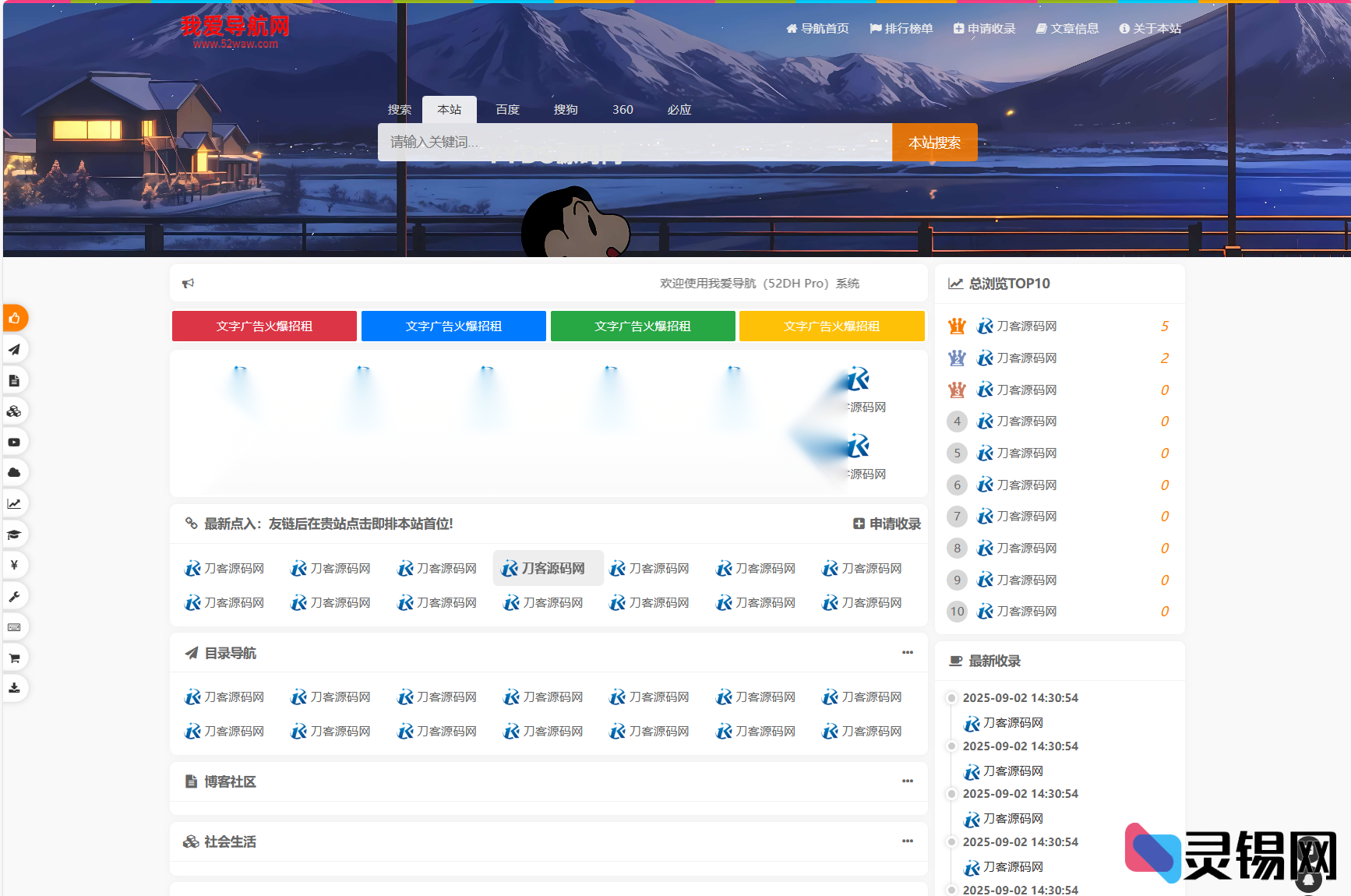Click the wrench tools sidebar icon

pyautogui.click(x=14, y=596)
